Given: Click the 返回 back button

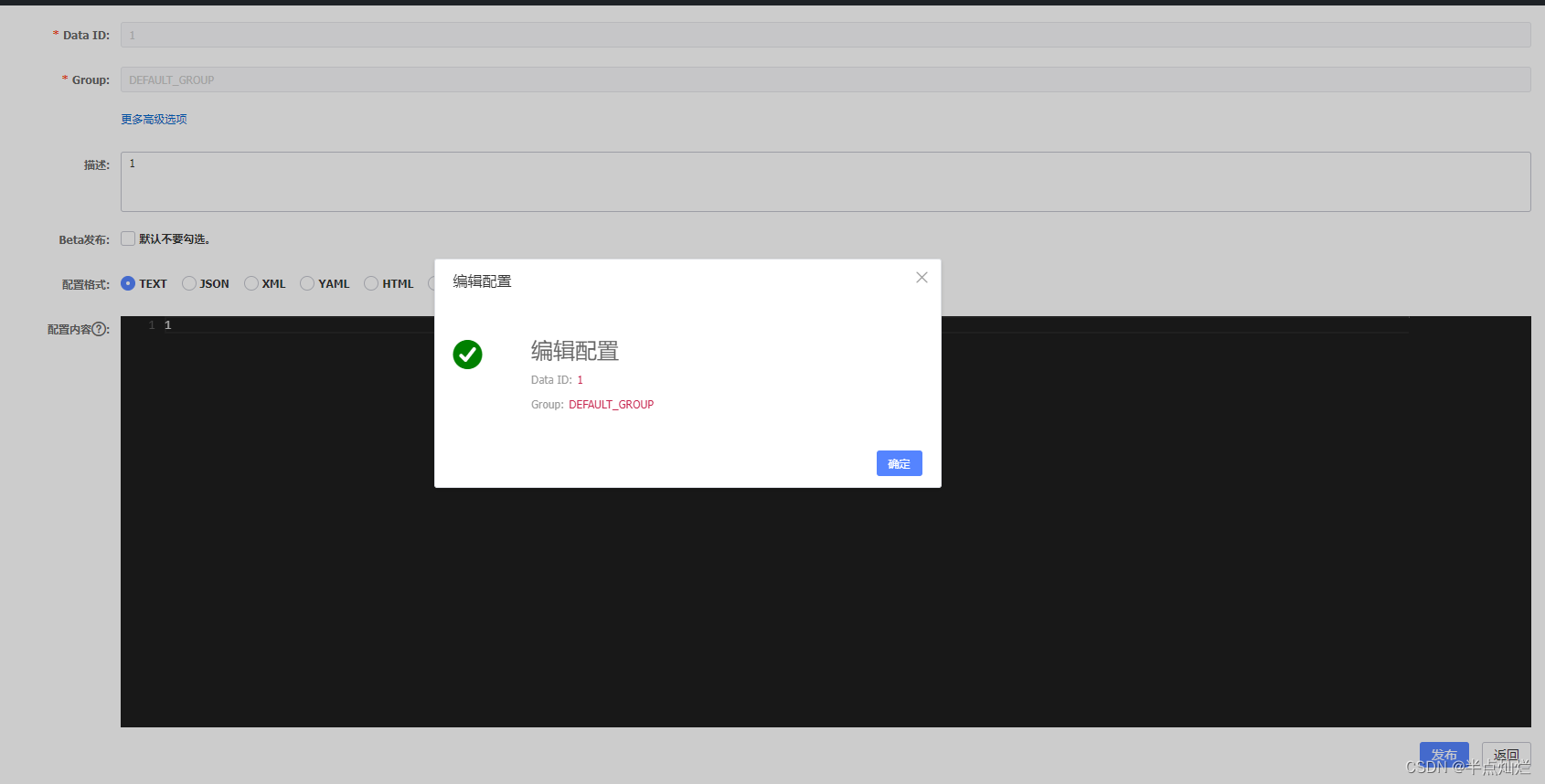Looking at the screenshot, I should 1507,755.
